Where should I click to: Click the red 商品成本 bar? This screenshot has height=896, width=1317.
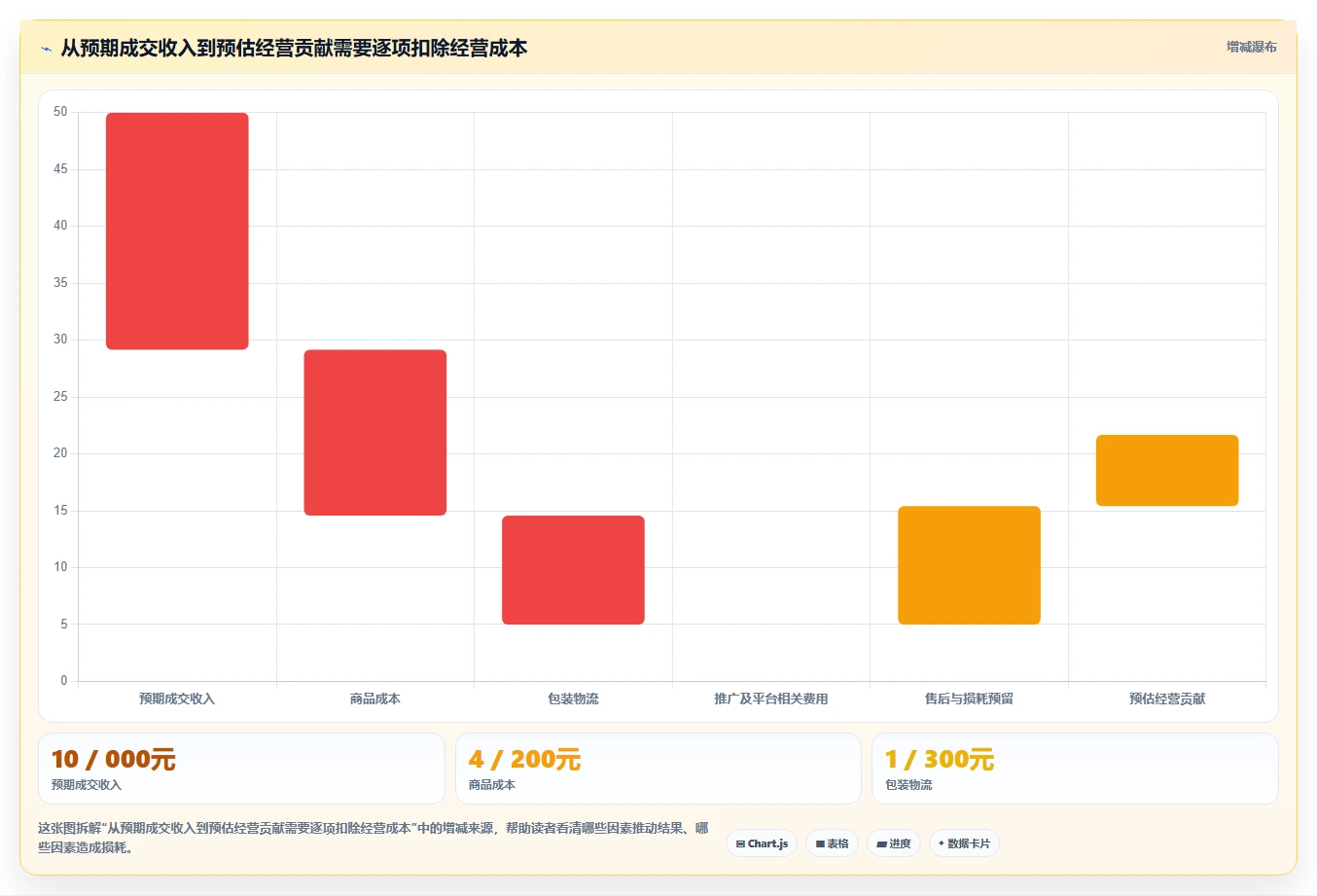(375, 432)
